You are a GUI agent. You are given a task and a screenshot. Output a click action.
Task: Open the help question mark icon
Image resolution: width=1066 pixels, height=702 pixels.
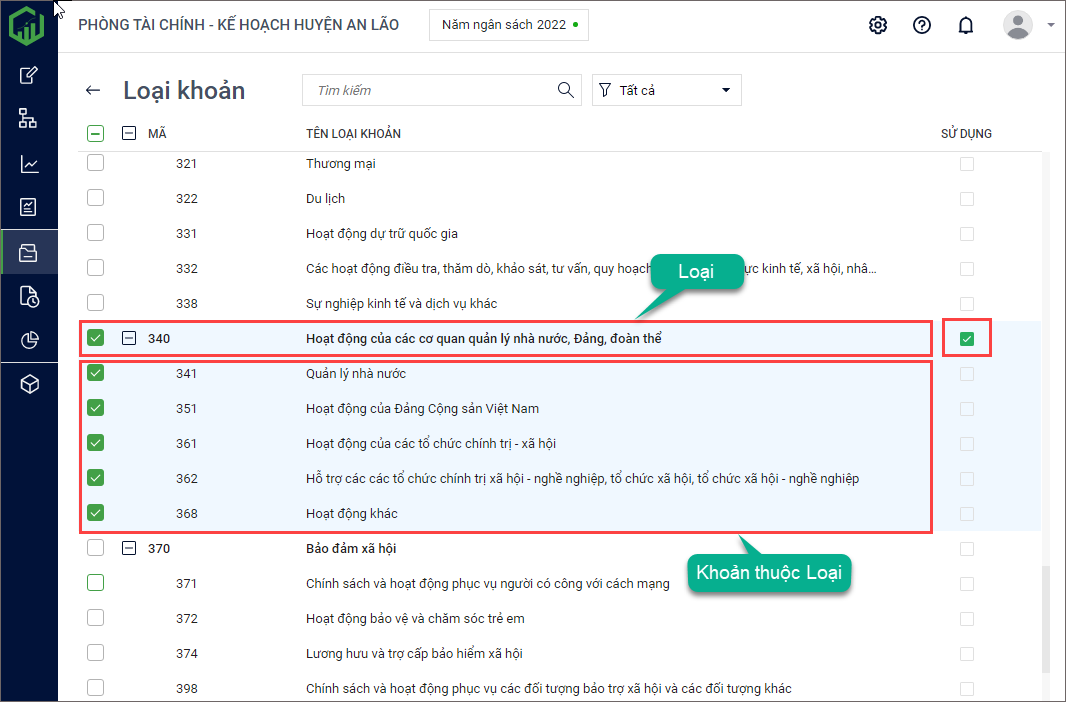[x=922, y=25]
